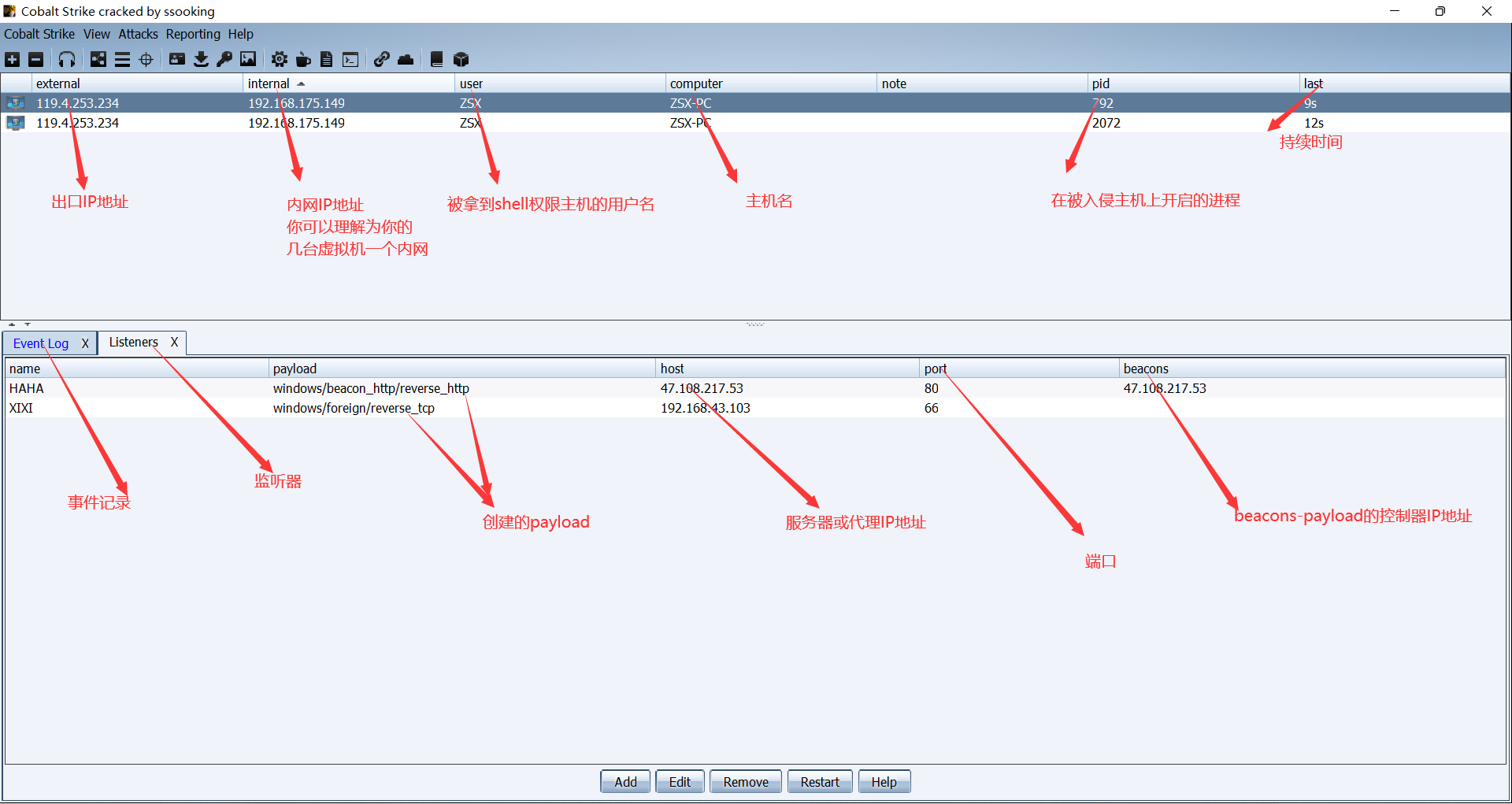Image resolution: width=1512 pixels, height=804 pixels.
Task: Sort listeners by beacons column header
Action: 1313,369
